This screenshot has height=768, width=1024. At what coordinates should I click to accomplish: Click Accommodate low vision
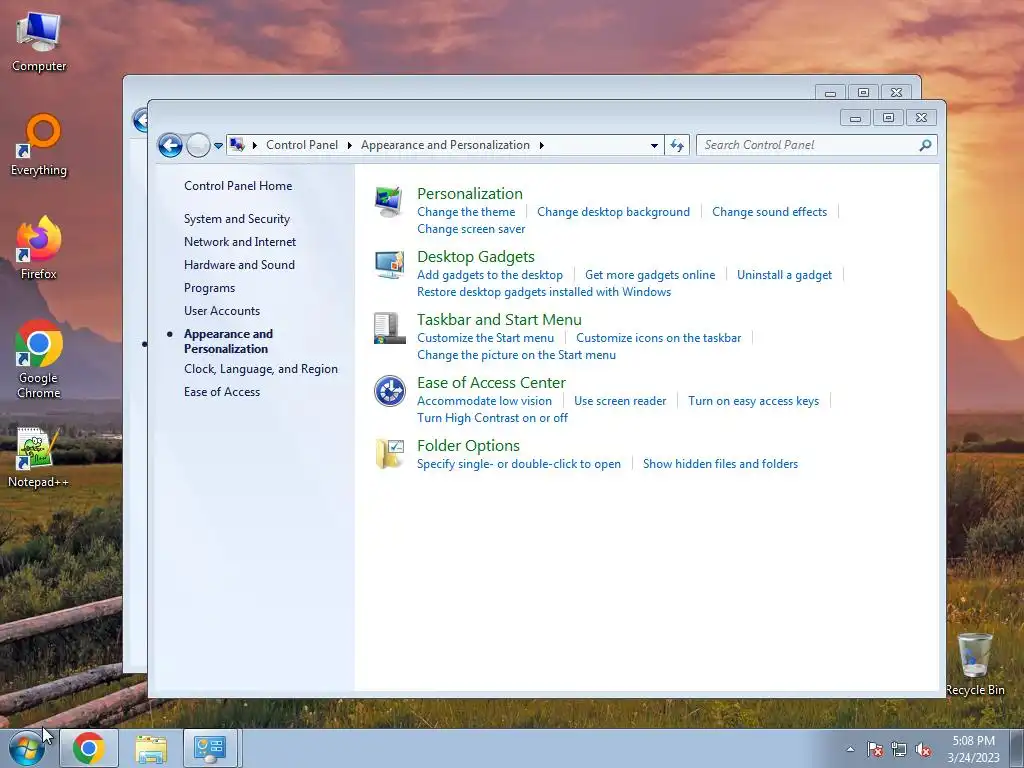pos(485,401)
